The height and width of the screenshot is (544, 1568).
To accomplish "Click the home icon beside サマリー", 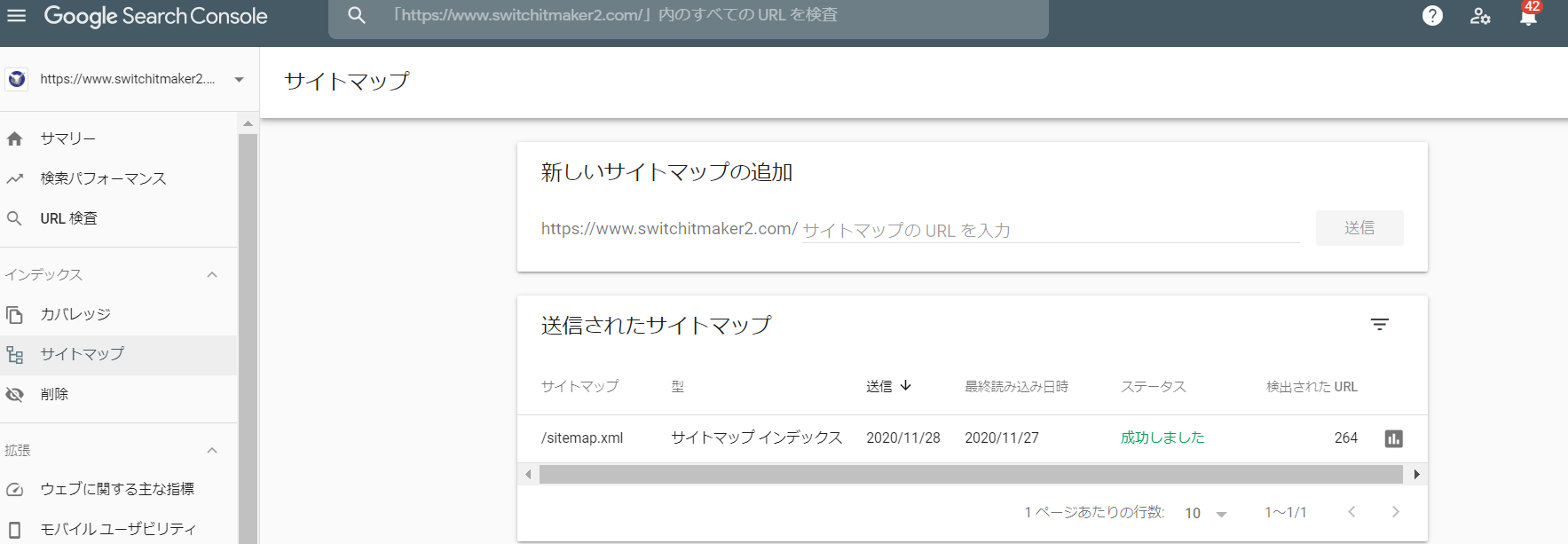I will click(14, 138).
